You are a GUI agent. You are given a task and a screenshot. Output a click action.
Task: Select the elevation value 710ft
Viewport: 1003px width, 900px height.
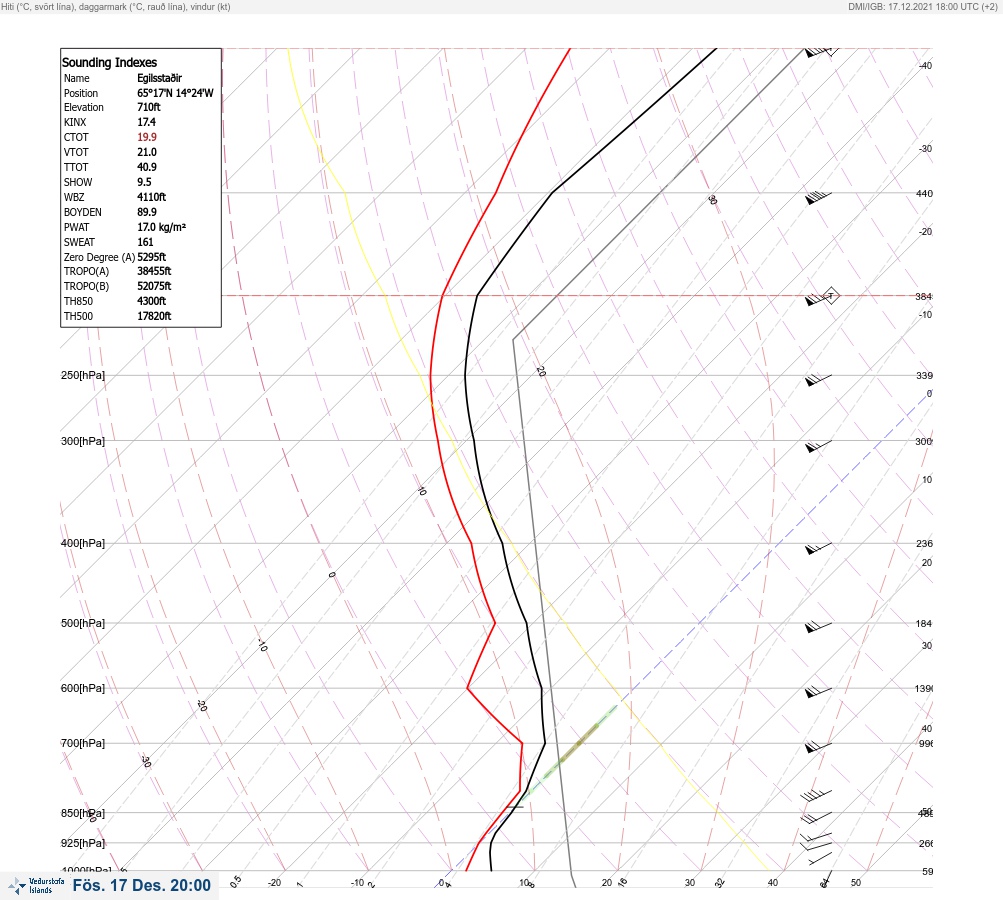(148, 107)
